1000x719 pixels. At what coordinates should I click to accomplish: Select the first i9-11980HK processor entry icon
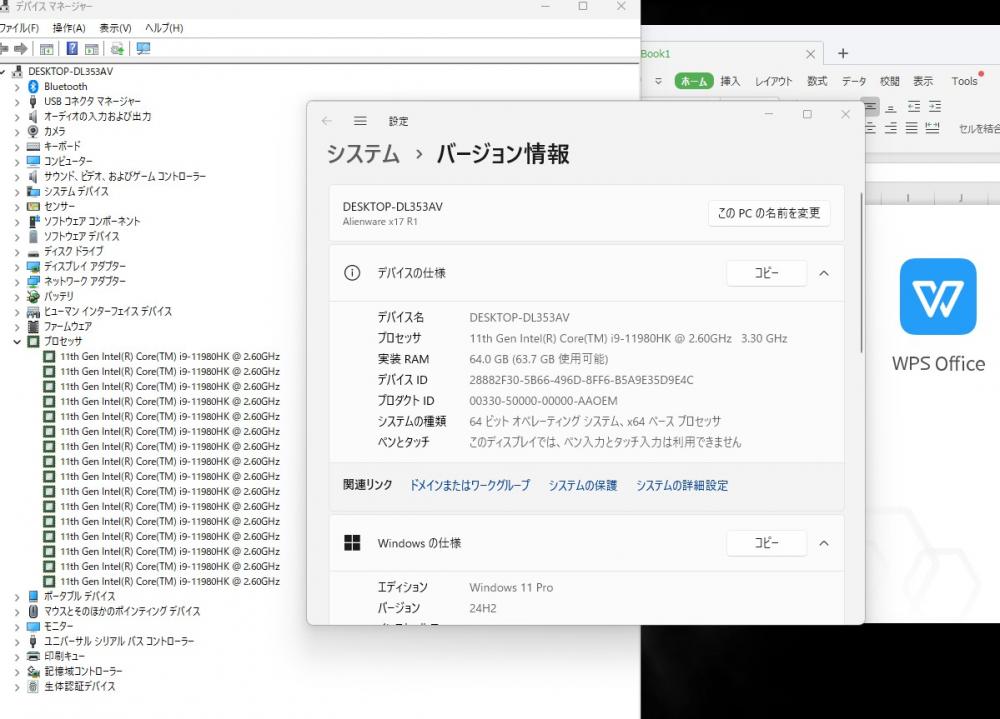tap(49, 356)
